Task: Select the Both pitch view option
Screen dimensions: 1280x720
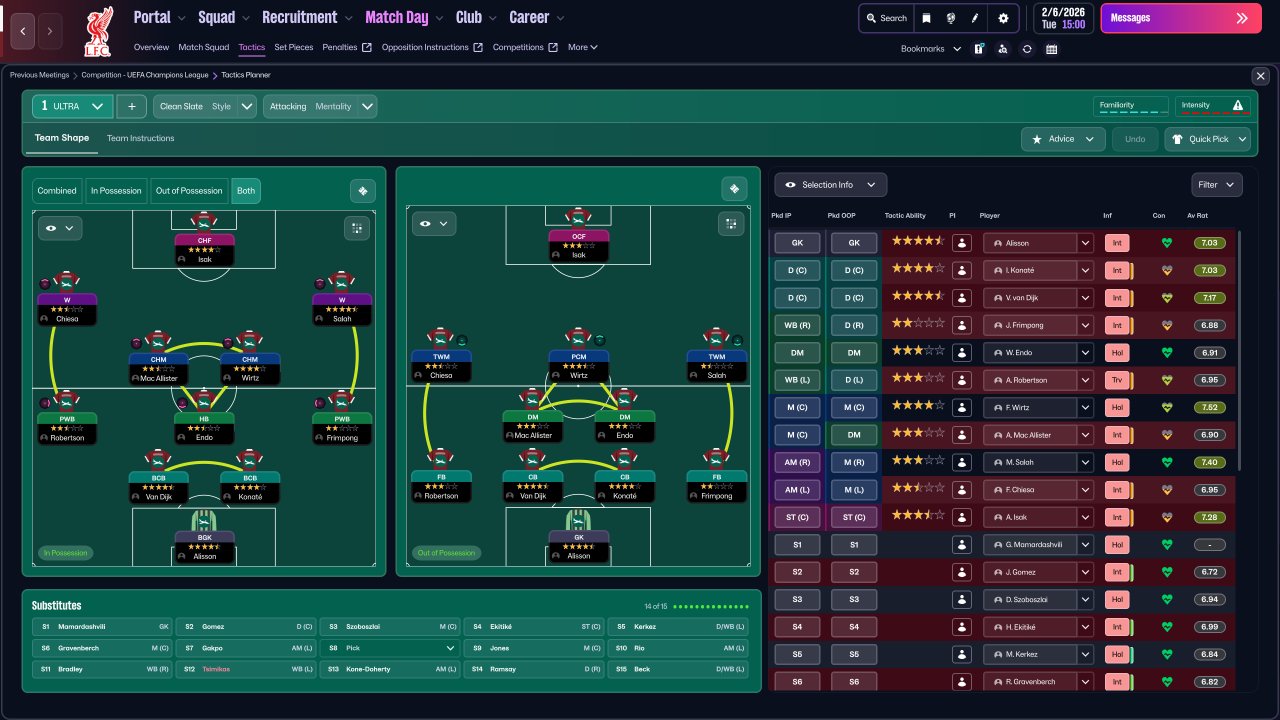Action: click(246, 191)
